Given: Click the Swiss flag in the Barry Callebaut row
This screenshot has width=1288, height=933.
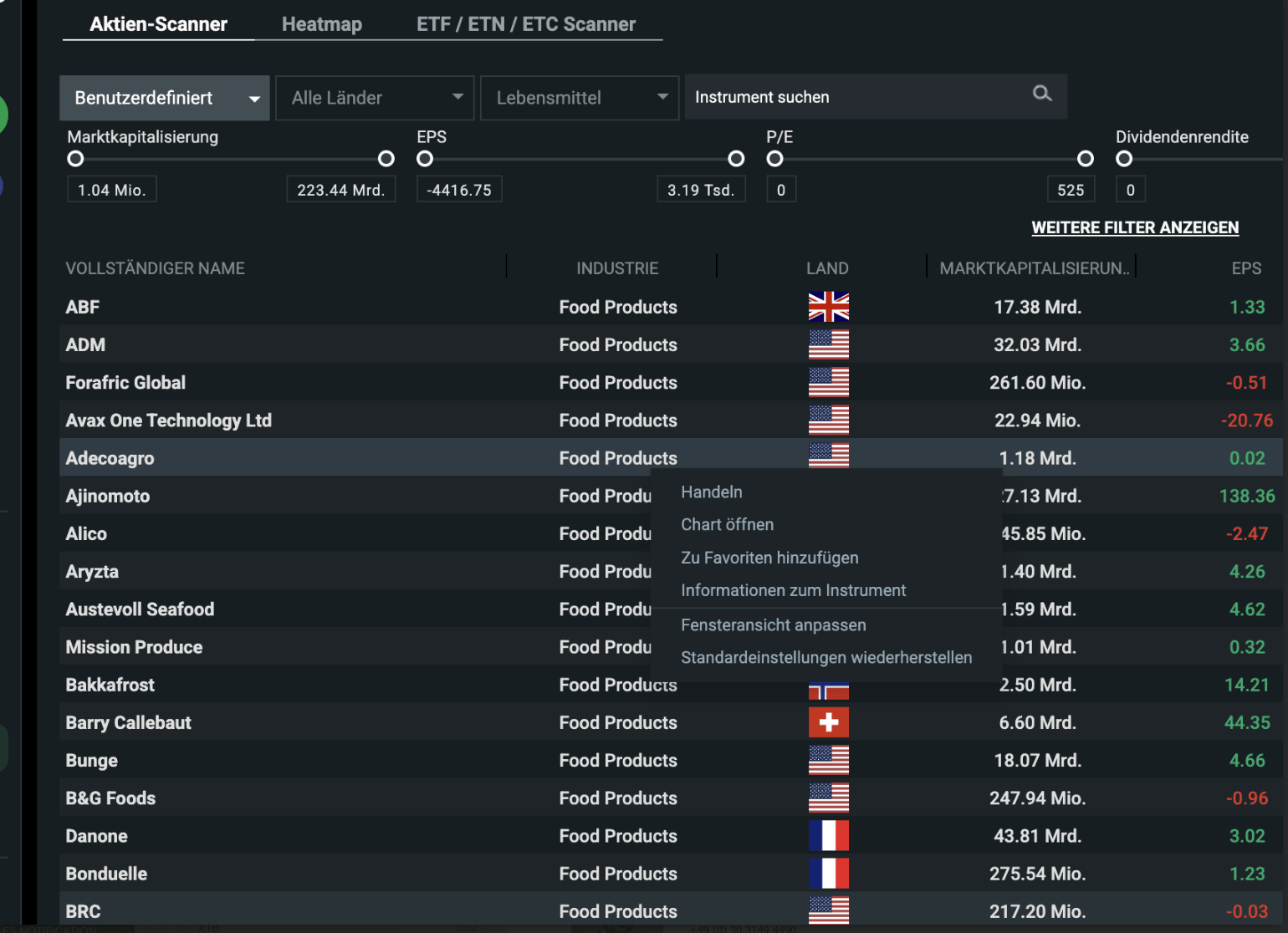Looking at the screenshot, I should coord(829,722).
